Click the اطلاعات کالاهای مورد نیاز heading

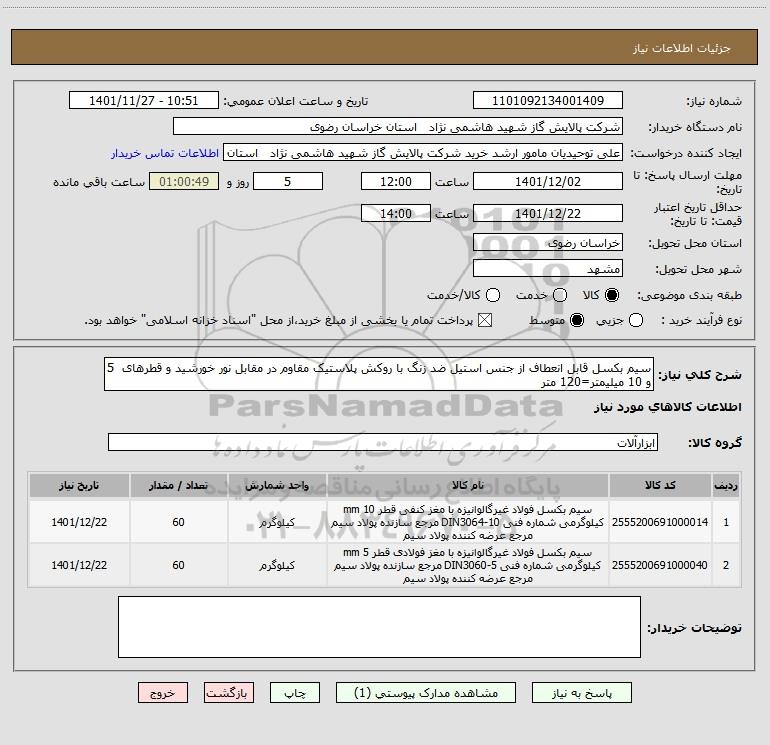coord(667,407)
